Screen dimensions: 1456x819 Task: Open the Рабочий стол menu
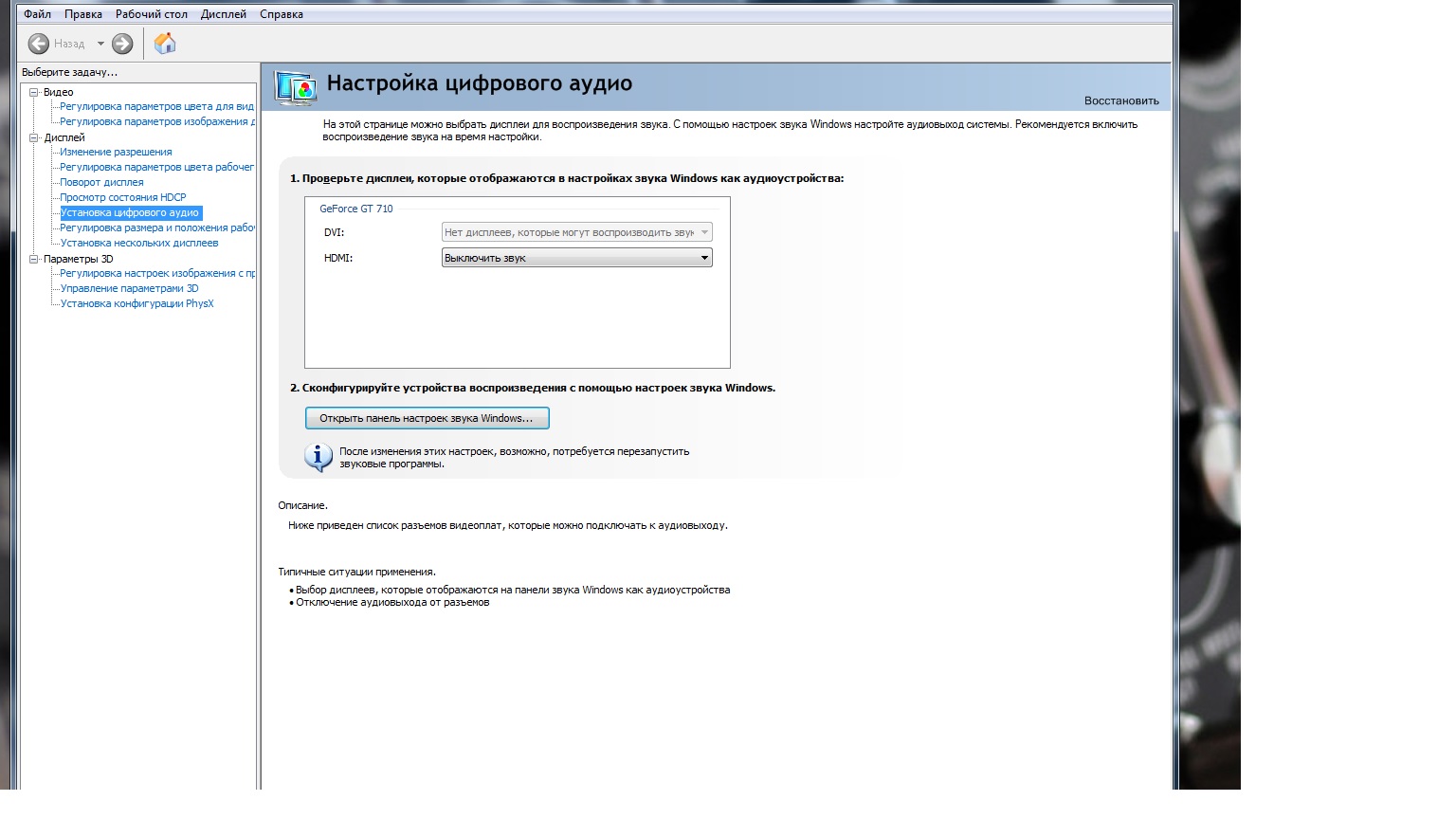(x=152, y=14)
